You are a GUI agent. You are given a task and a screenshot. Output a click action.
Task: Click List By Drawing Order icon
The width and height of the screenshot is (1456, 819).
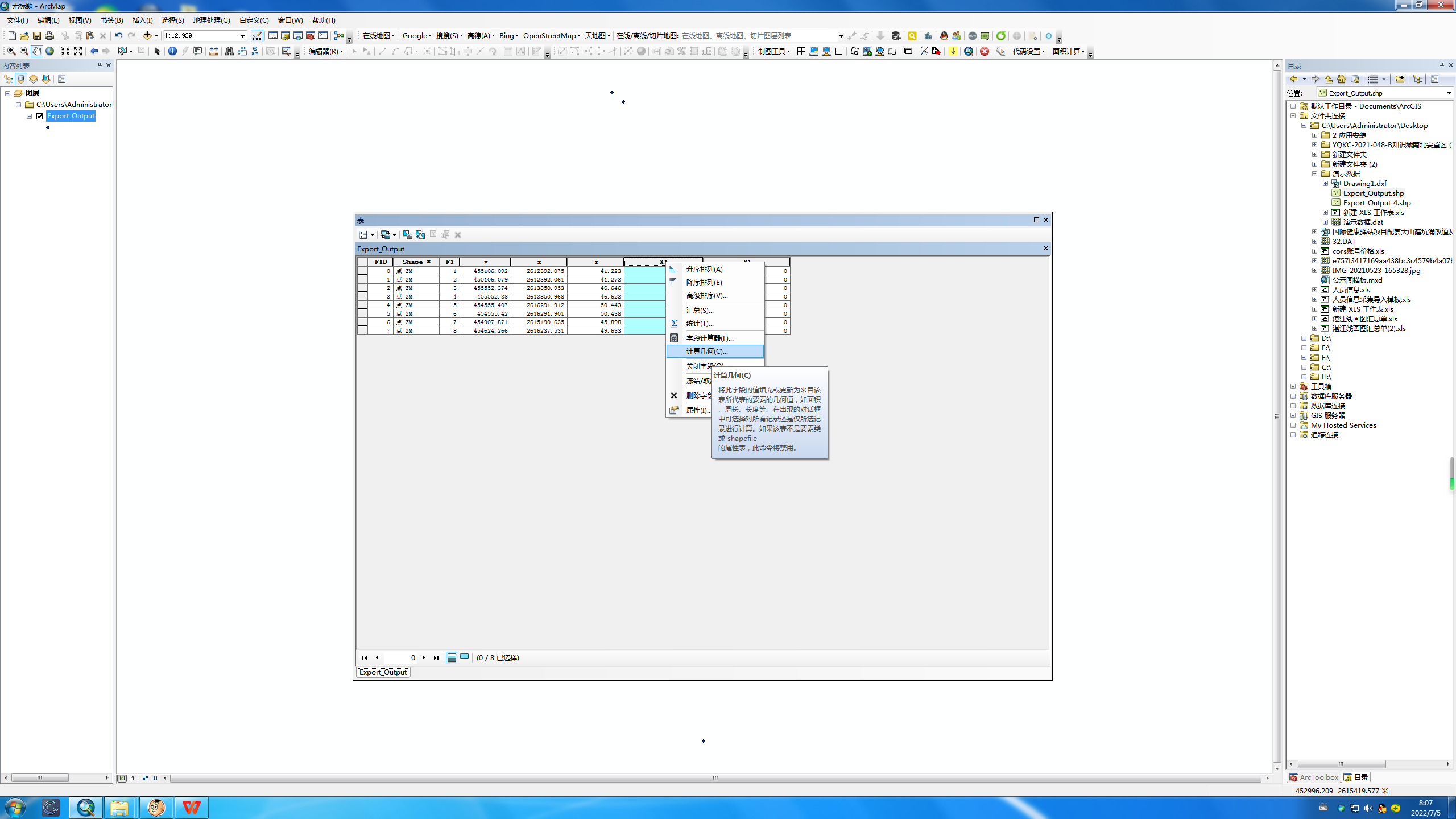coord(9,79)
